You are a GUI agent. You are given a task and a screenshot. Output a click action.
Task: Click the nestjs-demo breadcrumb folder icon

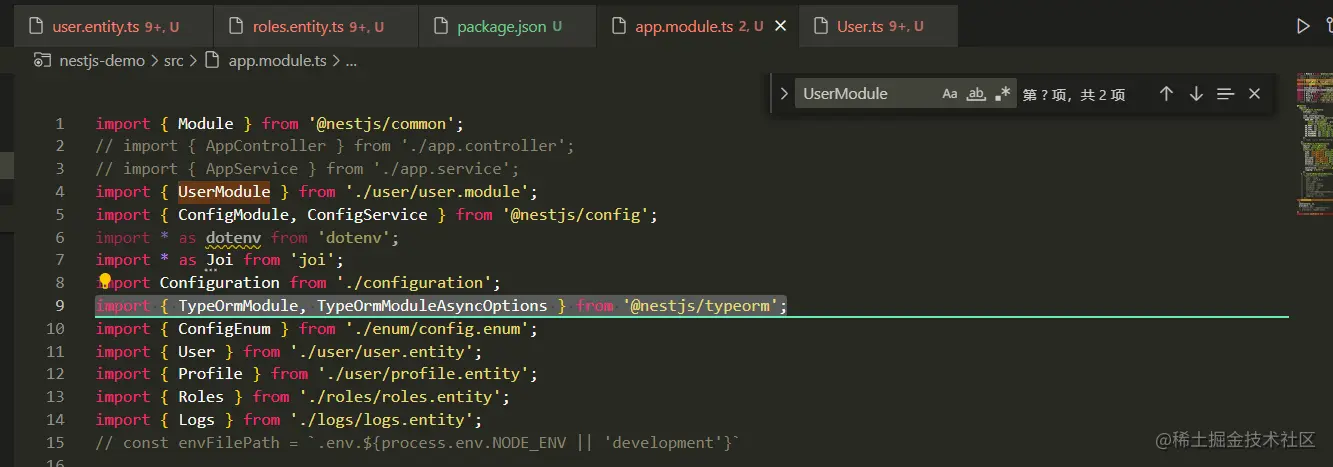tap(43, 61)
